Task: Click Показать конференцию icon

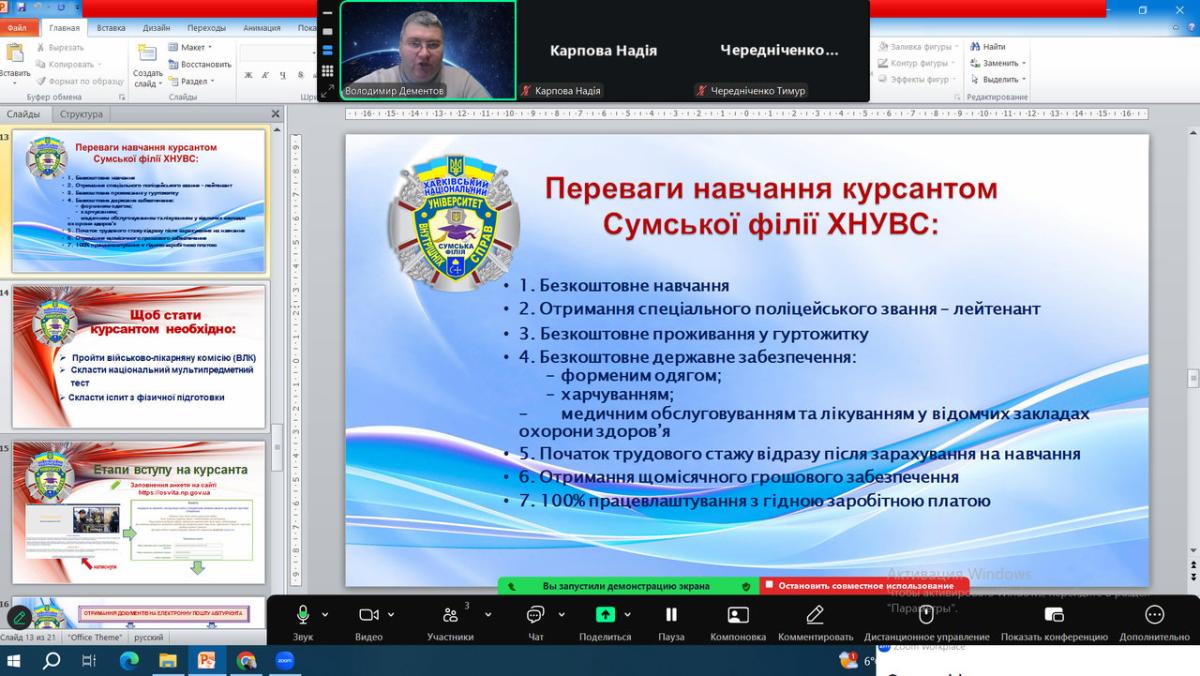Action: [x=1053, y=615]
